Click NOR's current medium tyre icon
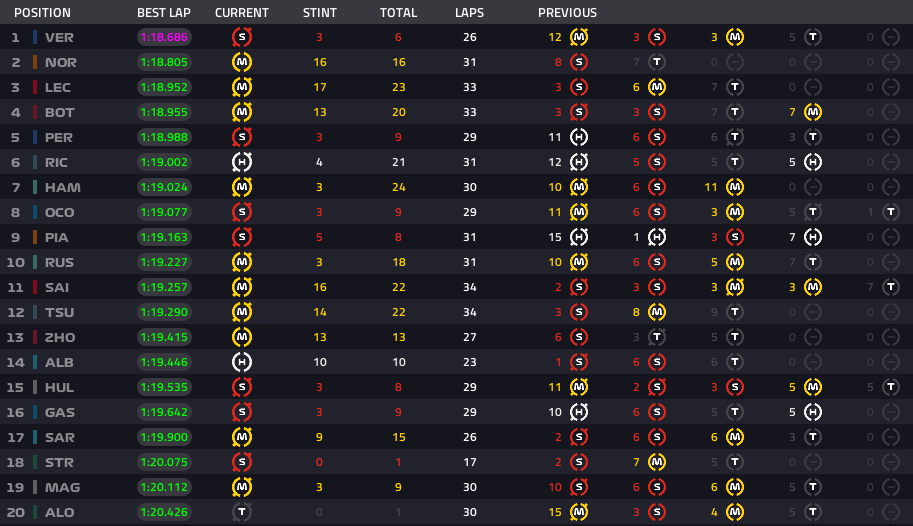913x526 pixels. tap(242, 62)
